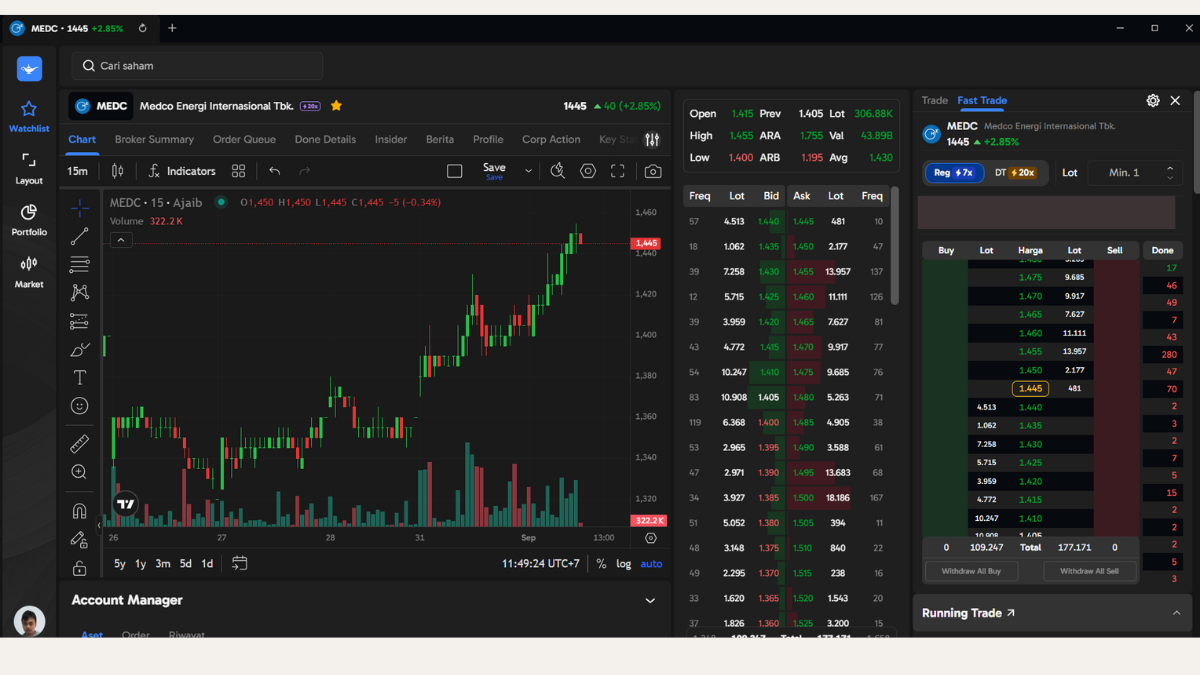
Task: Open a new browser tab with plus
Action: click(172, 28)
